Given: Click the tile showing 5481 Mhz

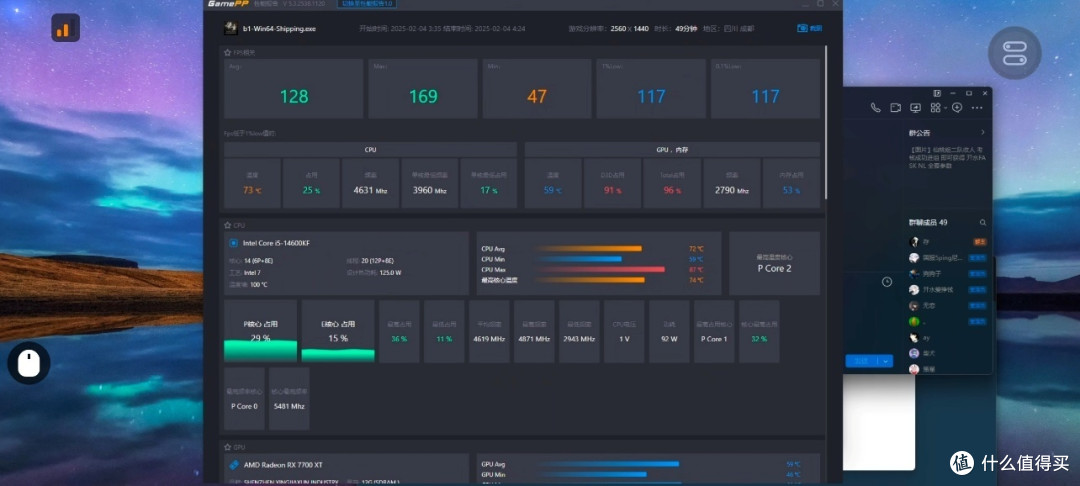Looking at the screenshot, I should [x=289, y=399].
